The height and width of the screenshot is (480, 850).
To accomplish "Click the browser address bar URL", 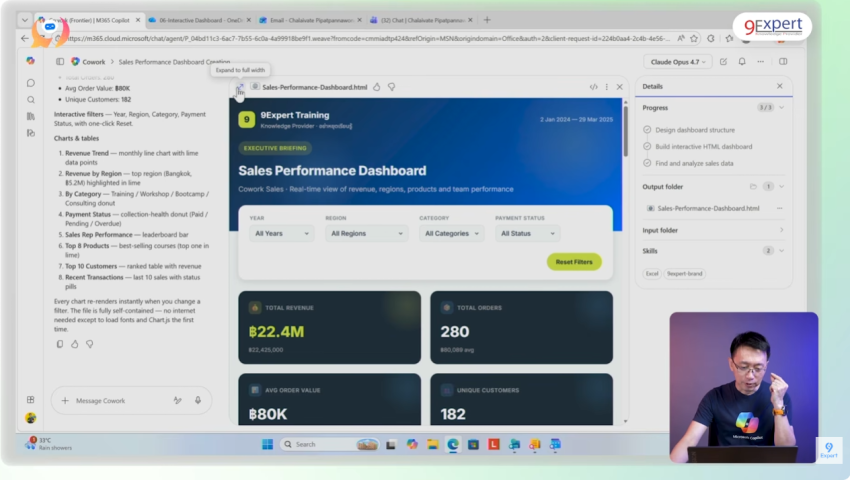I will pos(369,39).
